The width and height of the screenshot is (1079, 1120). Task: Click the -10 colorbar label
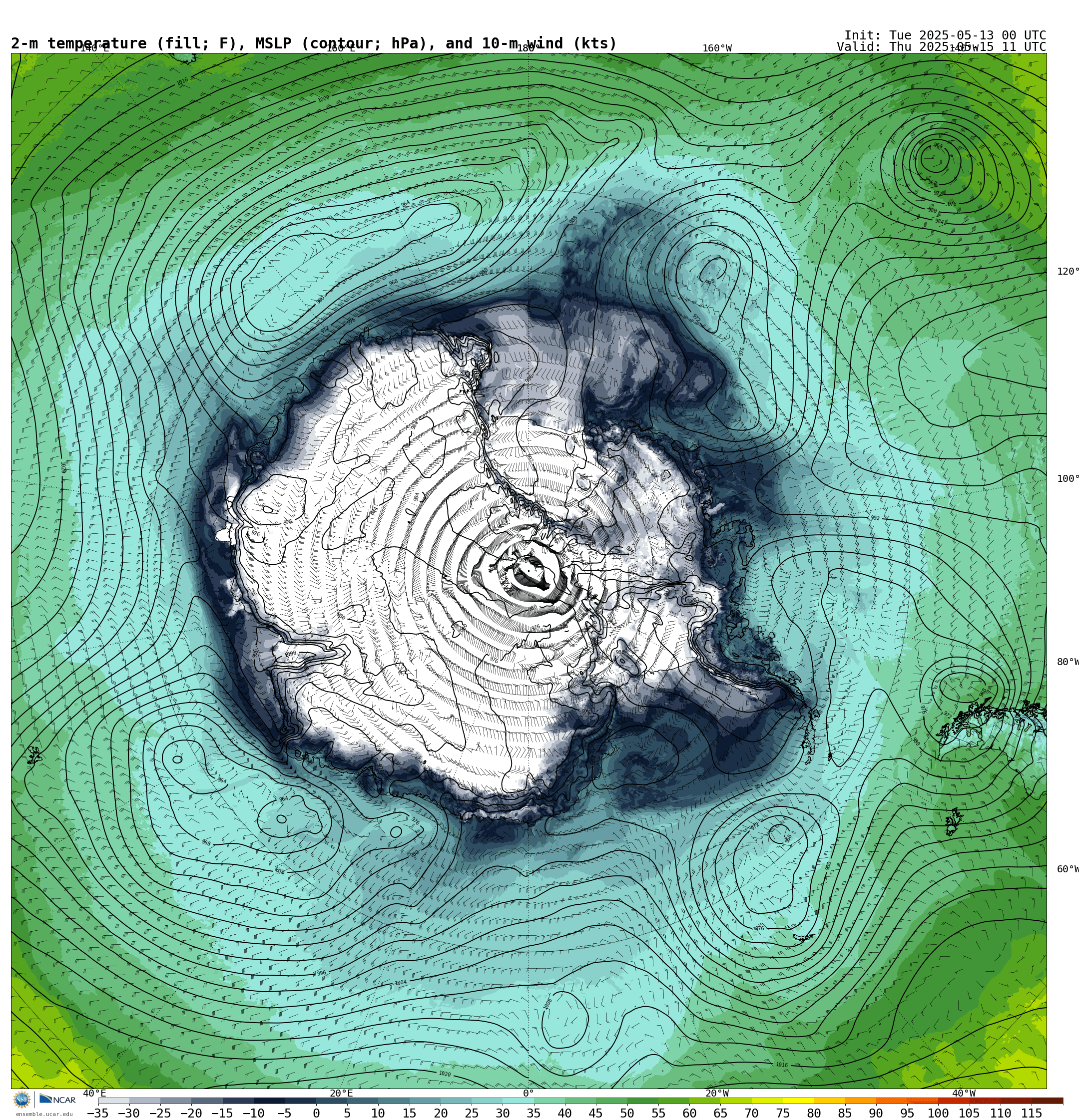coord(253,1113)
